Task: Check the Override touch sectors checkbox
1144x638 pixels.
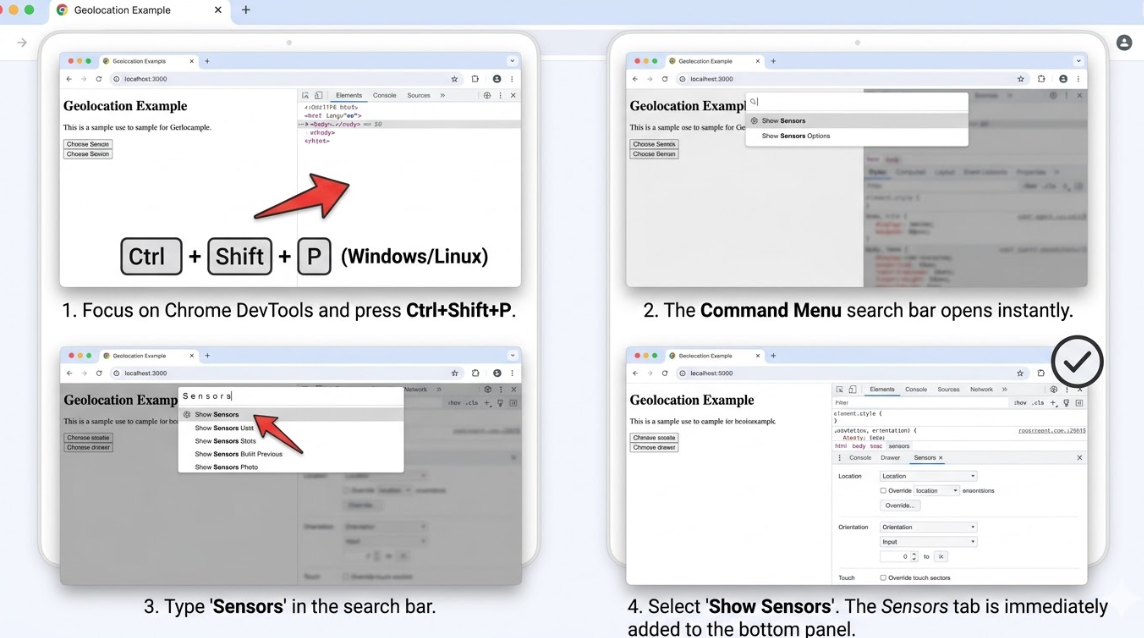Action: (x=884, y=577)
